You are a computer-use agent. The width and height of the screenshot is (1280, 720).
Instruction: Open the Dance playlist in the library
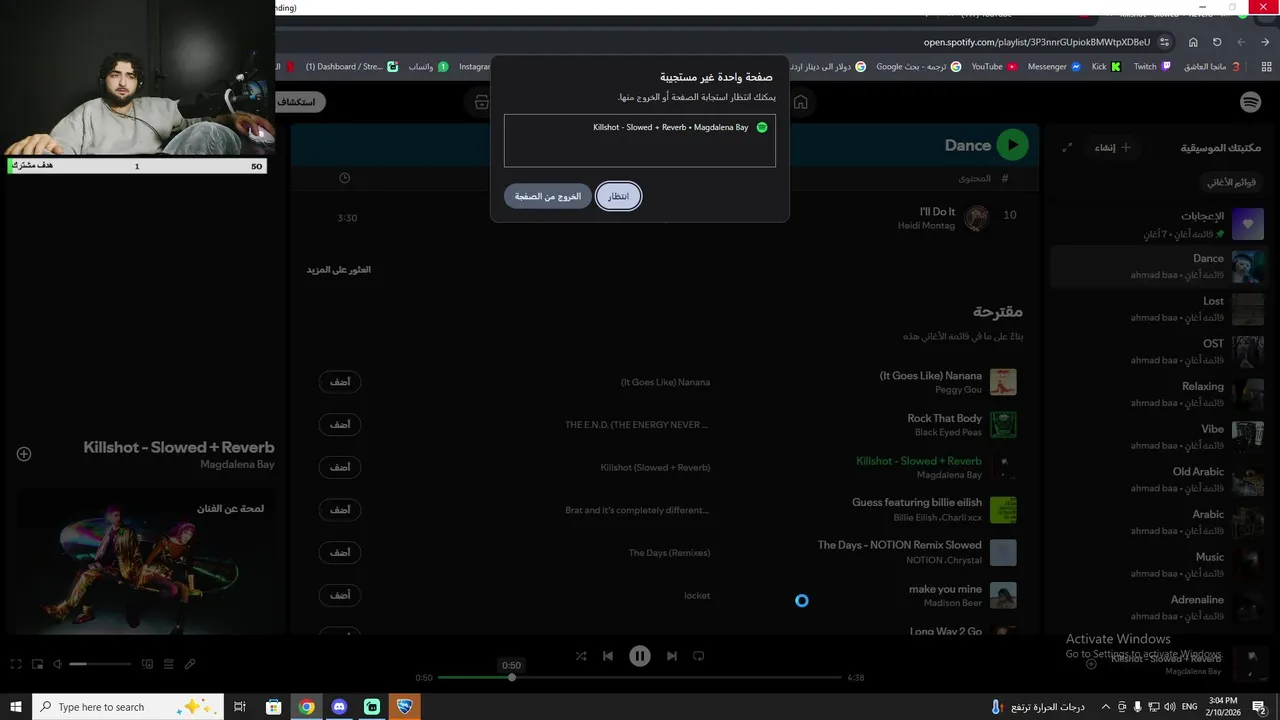1158,266
